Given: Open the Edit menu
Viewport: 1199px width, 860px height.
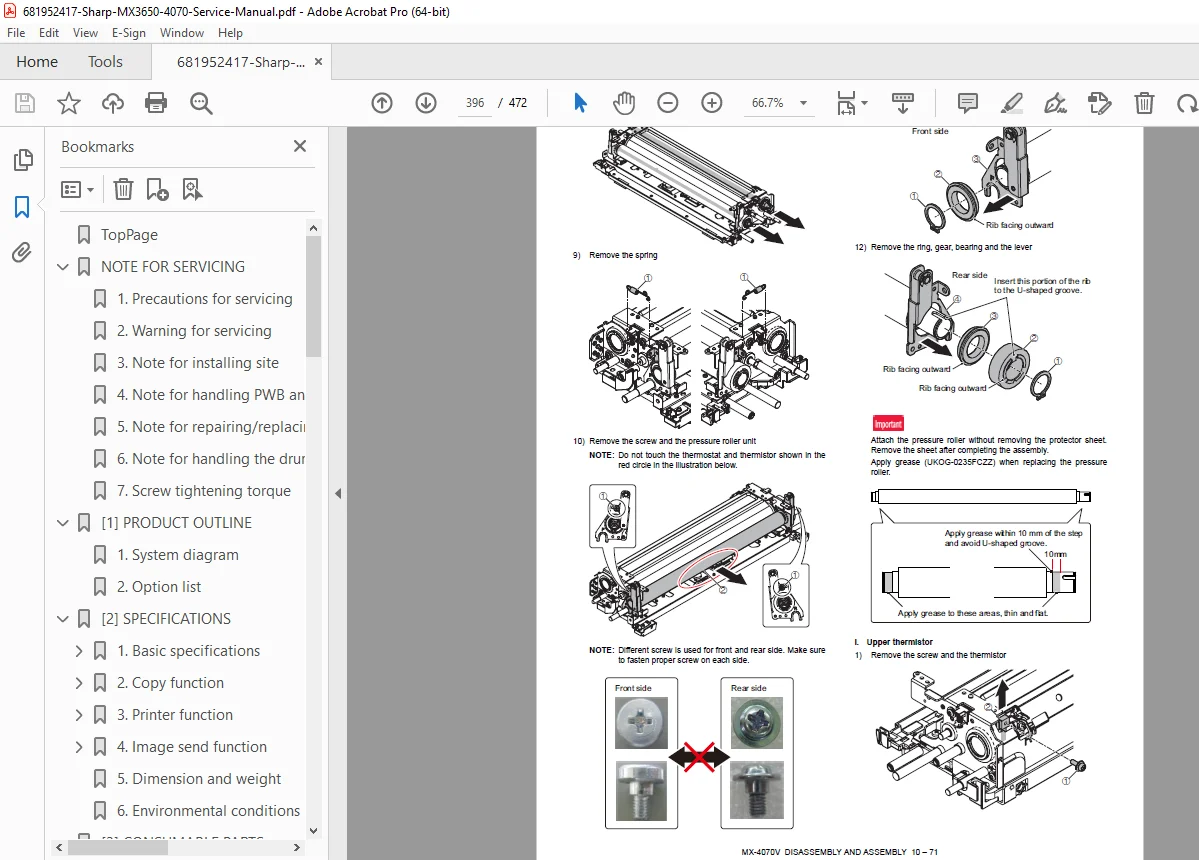Looking at the screenshot, I should coord(49,33).
